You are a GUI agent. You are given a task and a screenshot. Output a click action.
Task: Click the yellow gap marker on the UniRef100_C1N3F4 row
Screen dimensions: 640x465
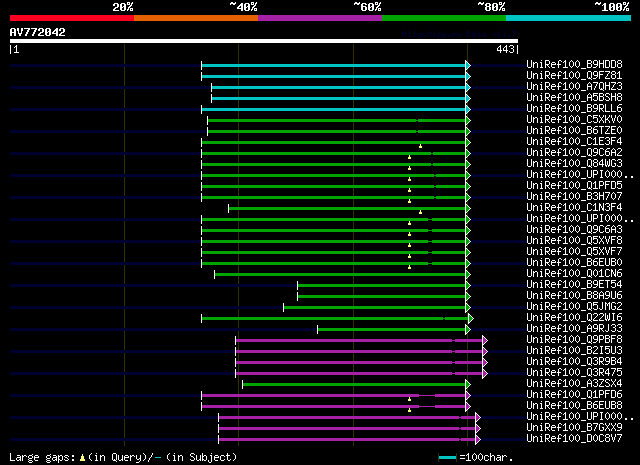420,212
